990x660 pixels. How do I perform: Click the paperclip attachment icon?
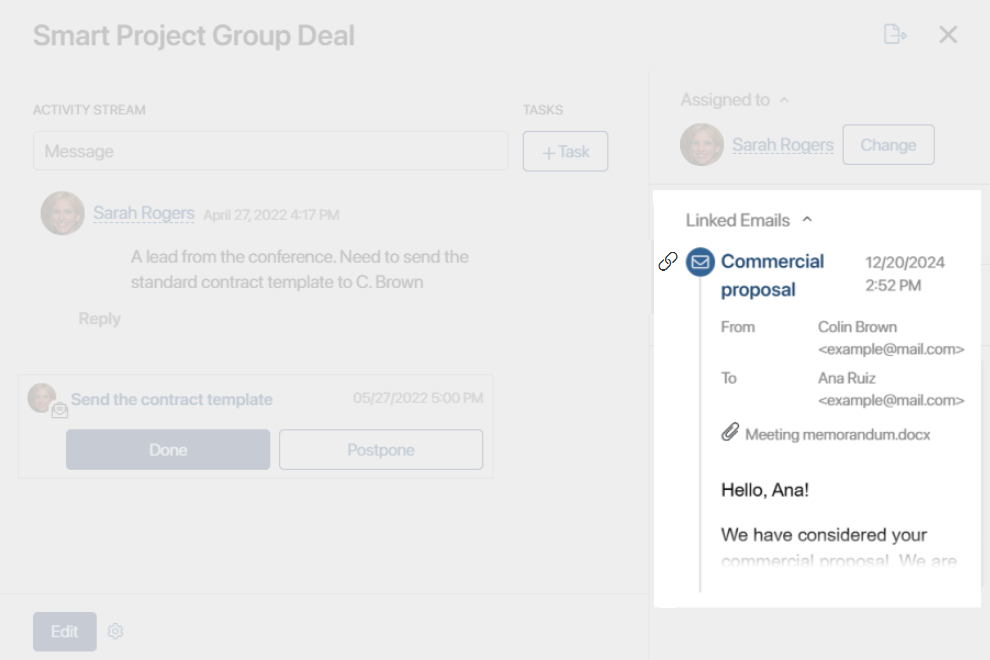pos(730,433)
